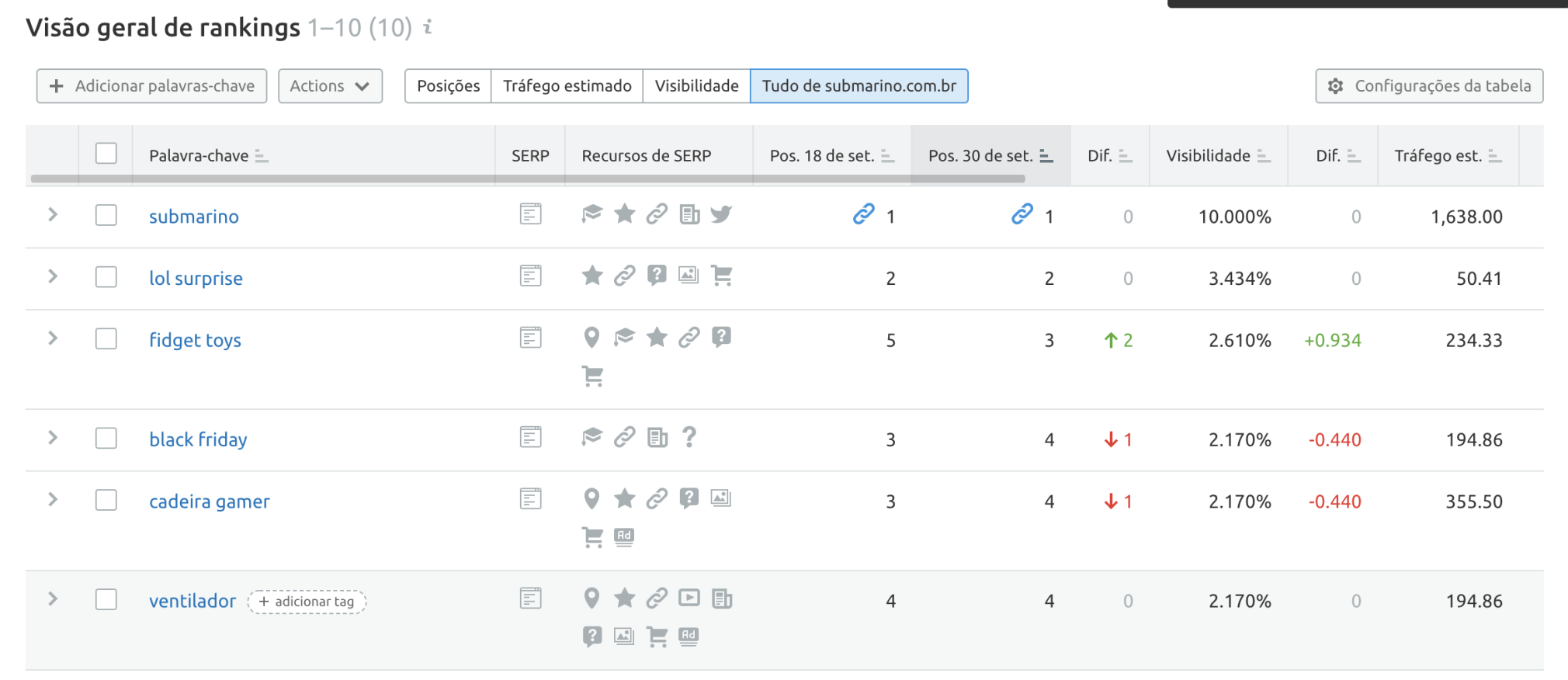Switch to Visibilidade tab
Image resolution: width=1568 pixels, height=680 pixels.
pyautogui.click(x=697, y=86)
